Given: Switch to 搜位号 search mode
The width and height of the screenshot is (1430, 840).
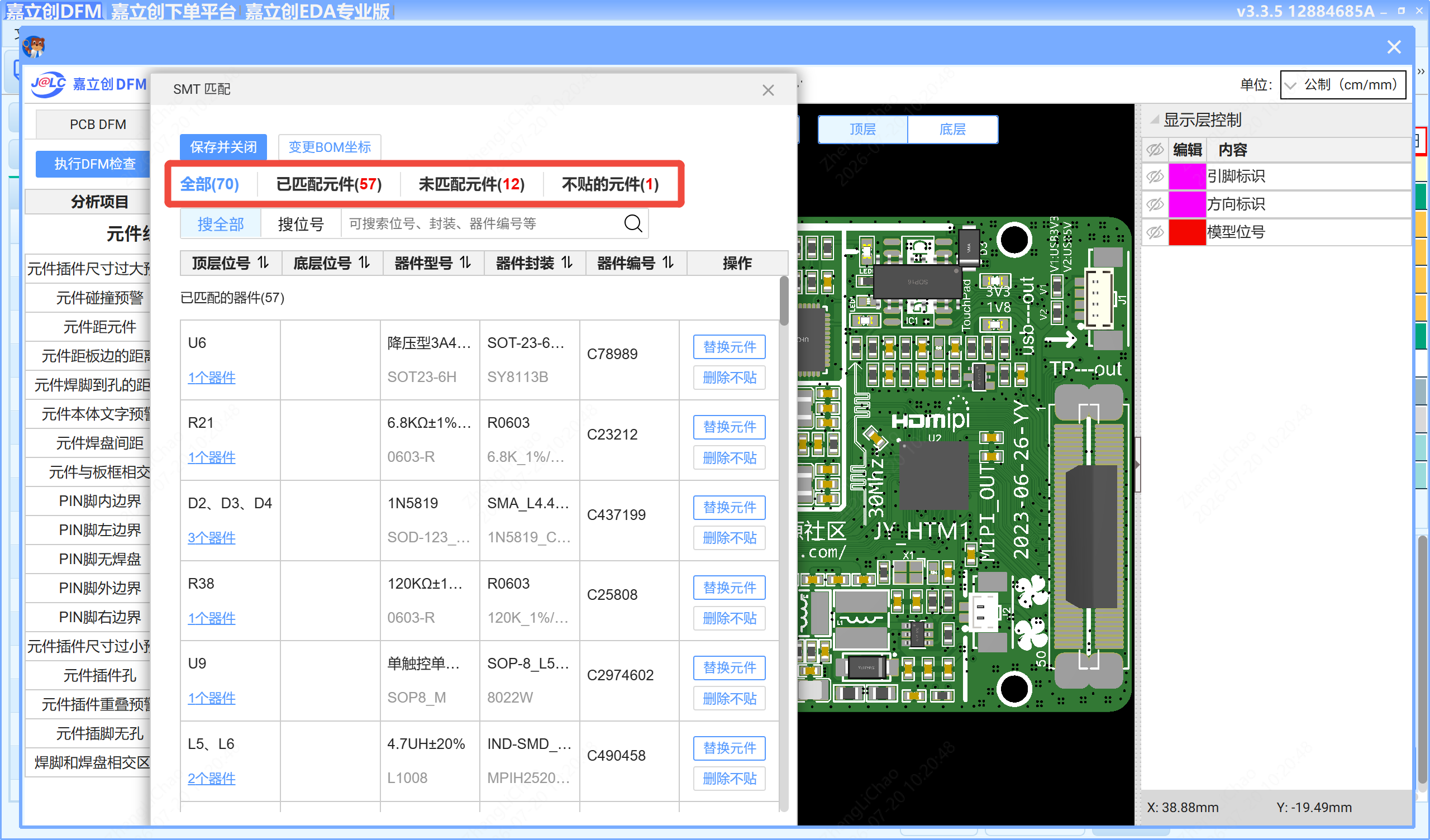Looking at the screenshot, I should (301, 224).
